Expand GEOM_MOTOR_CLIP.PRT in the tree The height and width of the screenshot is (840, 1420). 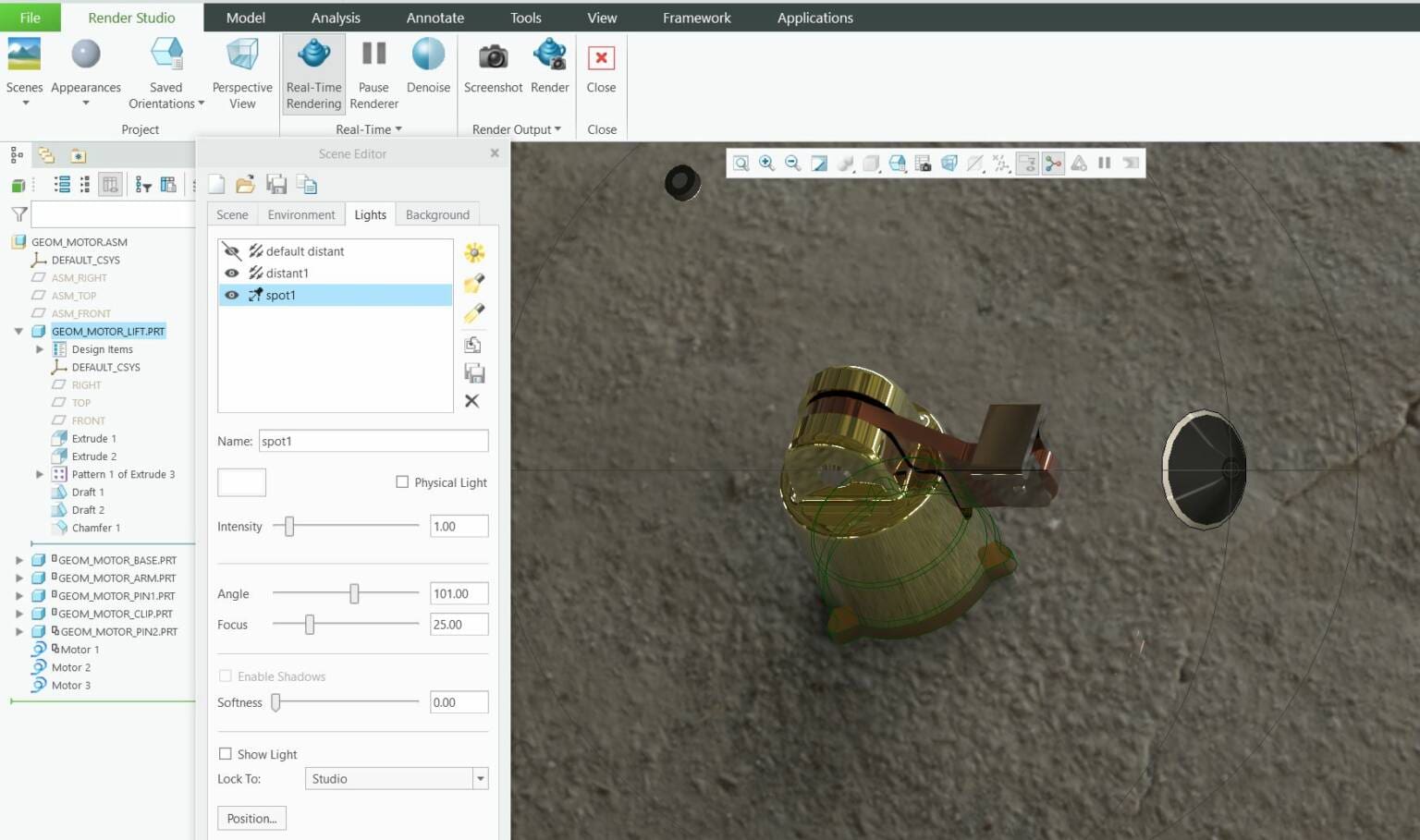tap(18, 614)
